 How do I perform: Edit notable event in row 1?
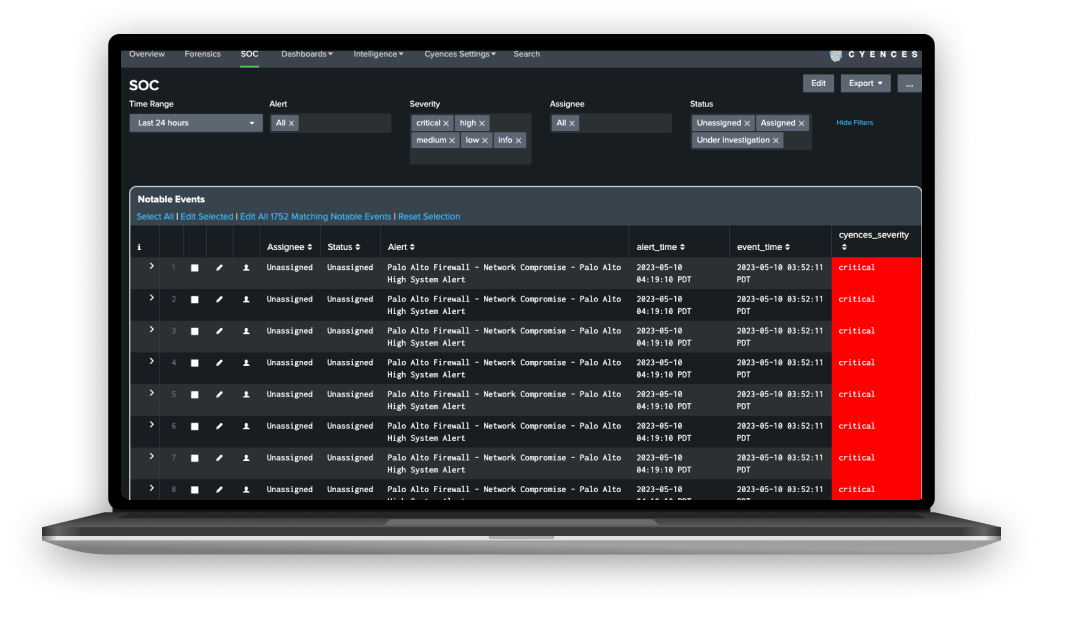click(219, 268)
